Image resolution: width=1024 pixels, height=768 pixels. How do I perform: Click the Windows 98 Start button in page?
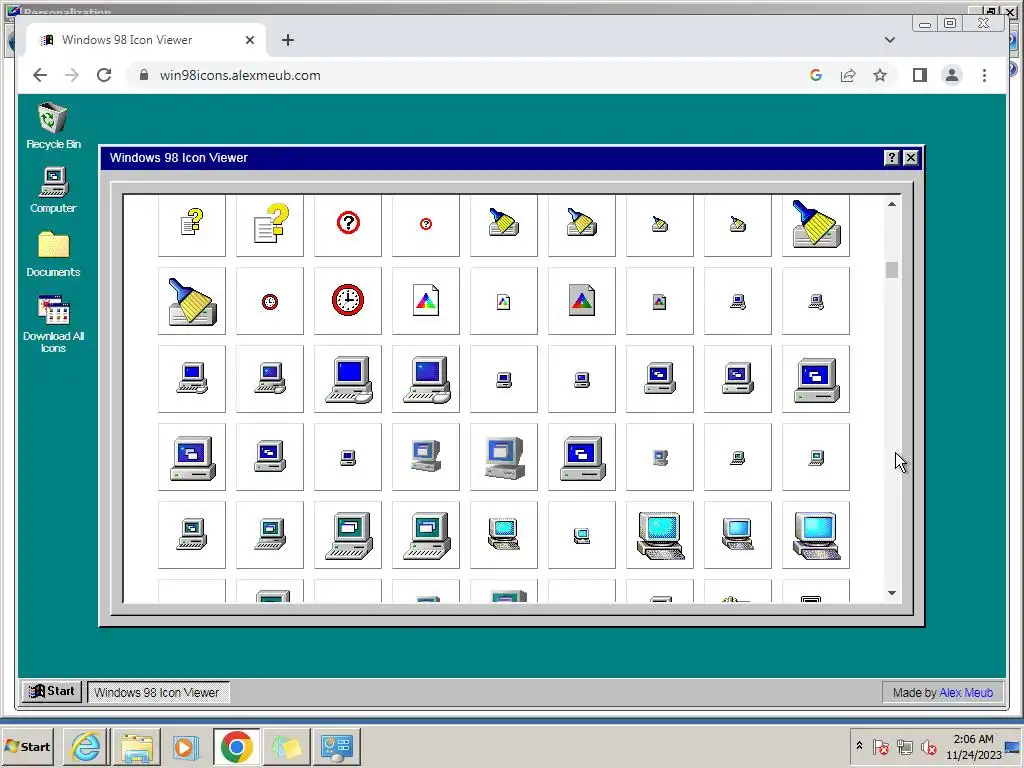click(52, 691)
